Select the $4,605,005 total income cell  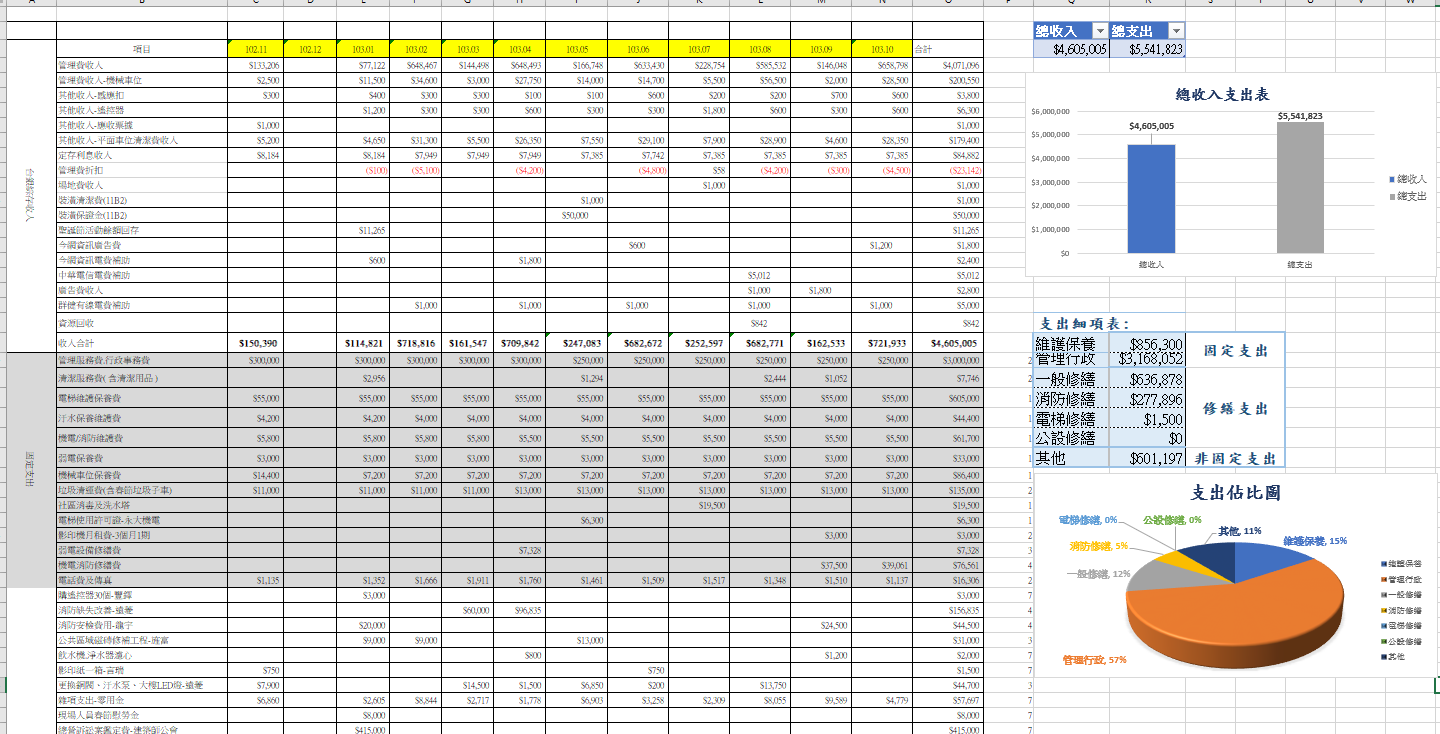1070,48
